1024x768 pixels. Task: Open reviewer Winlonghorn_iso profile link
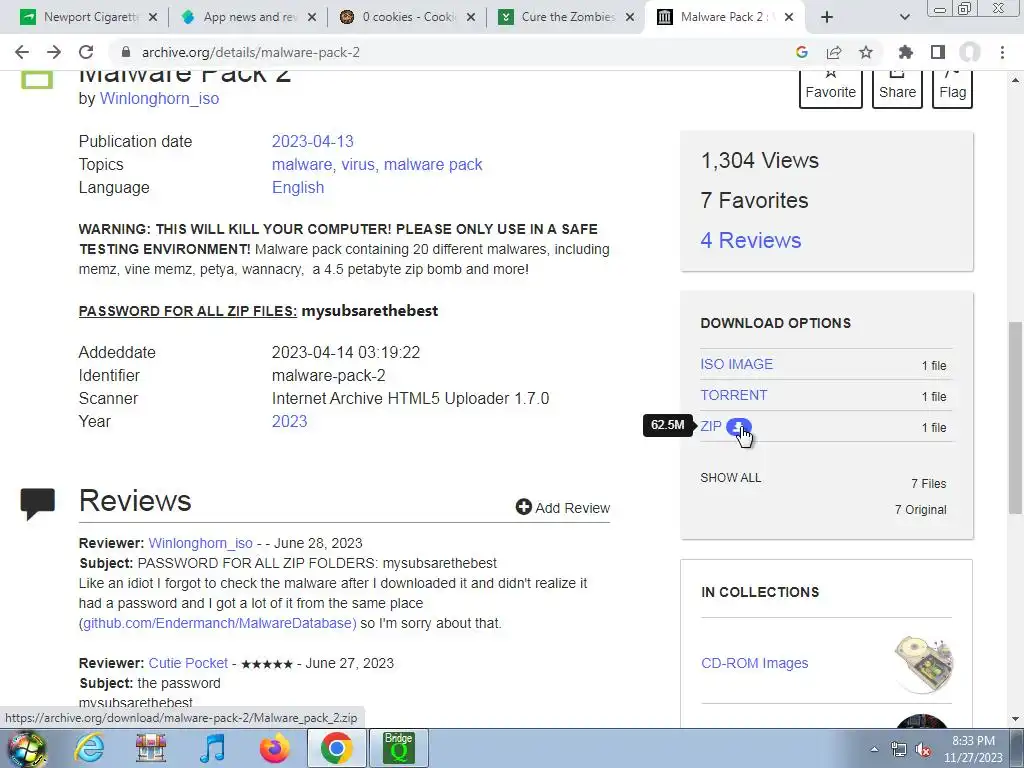[x=200, y=543]
